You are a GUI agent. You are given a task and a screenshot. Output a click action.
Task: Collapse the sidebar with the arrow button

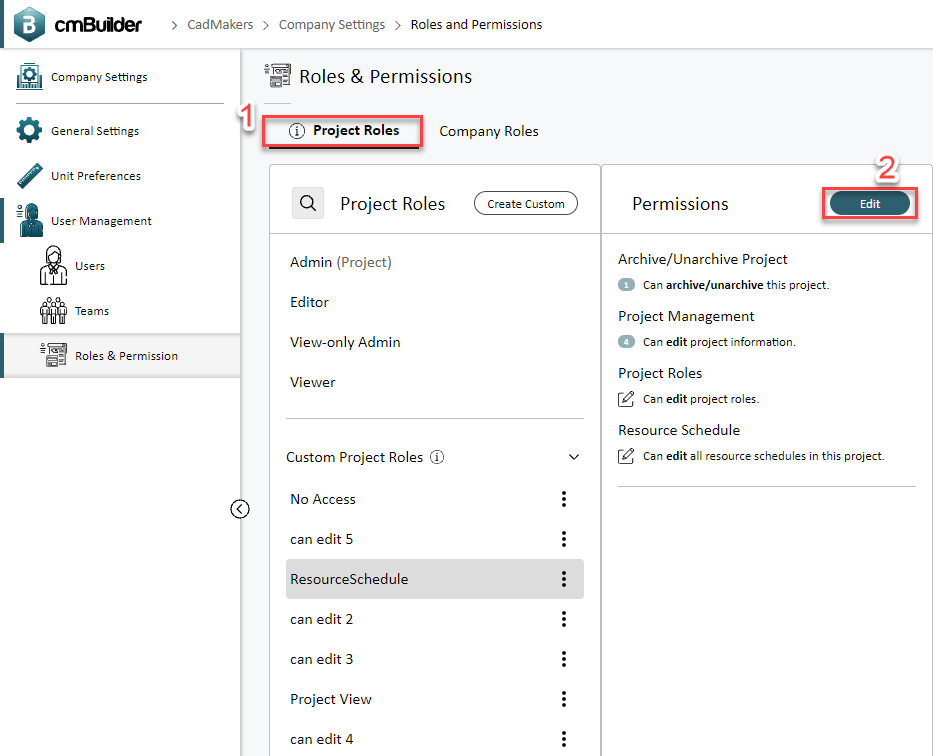point(240,509)
